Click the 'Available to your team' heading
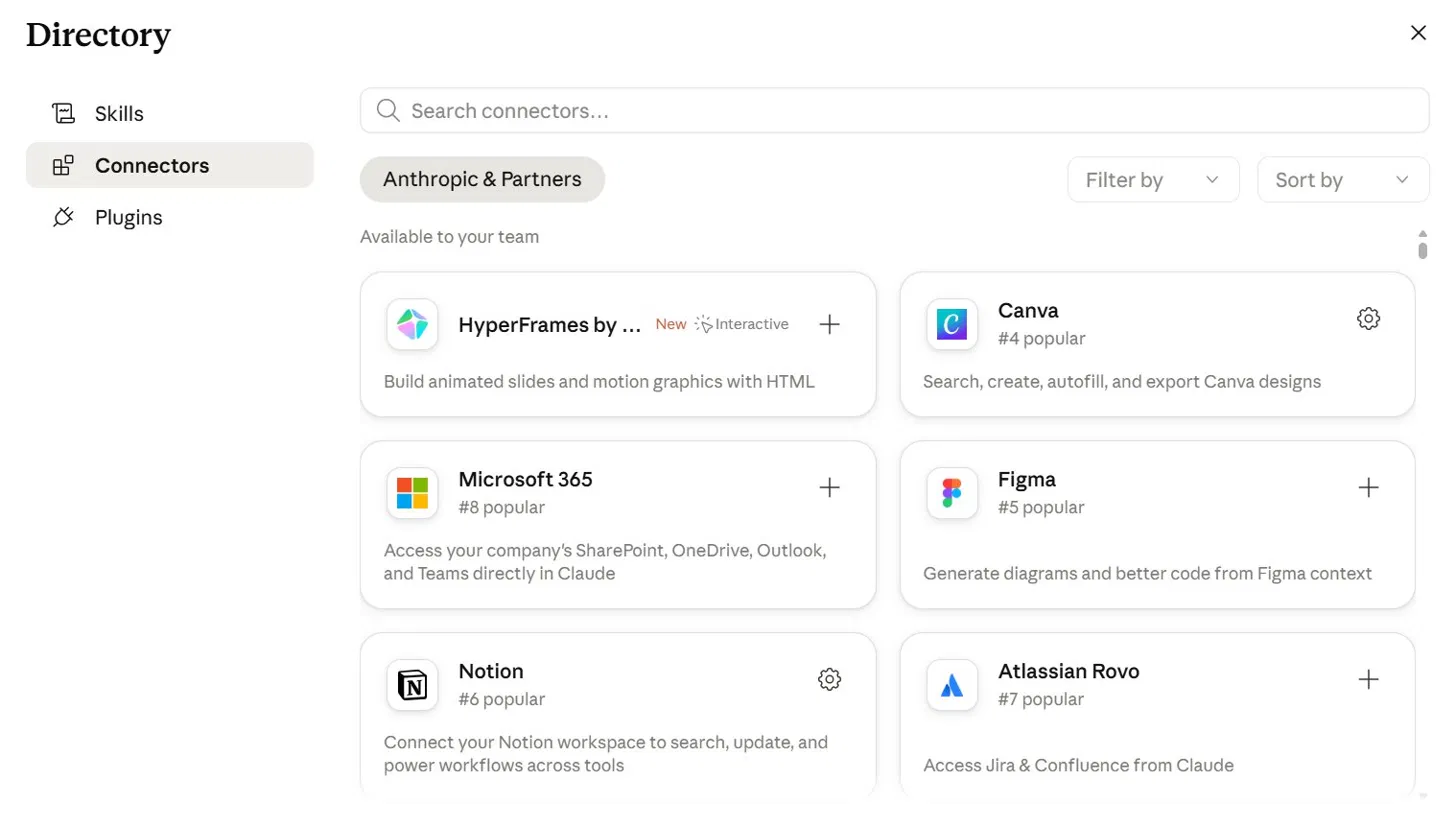 click(449, 237)
